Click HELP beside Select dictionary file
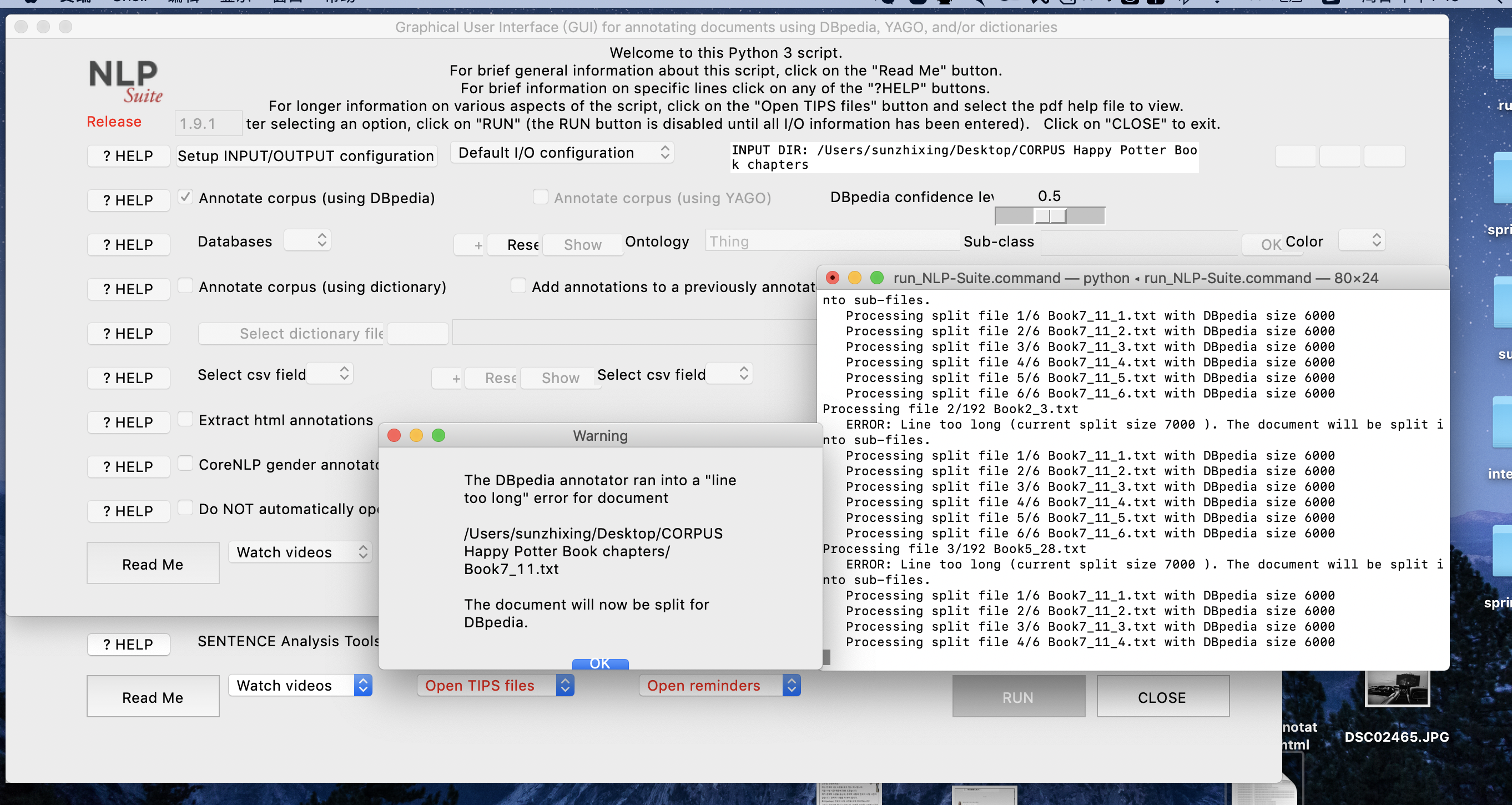This screenshot has height=805, width=1512. tap(128, 334)
